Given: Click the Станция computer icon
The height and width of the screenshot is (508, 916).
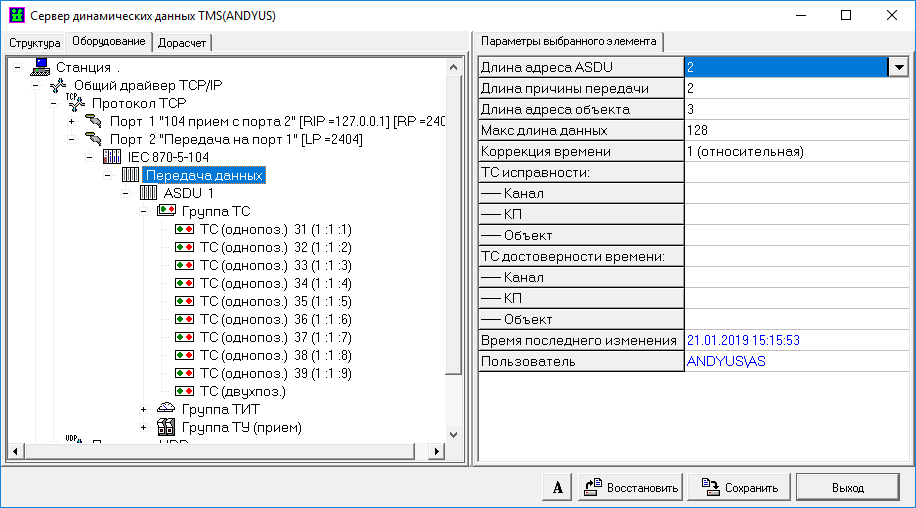Looking at the screenshot, I should [41, 67].
